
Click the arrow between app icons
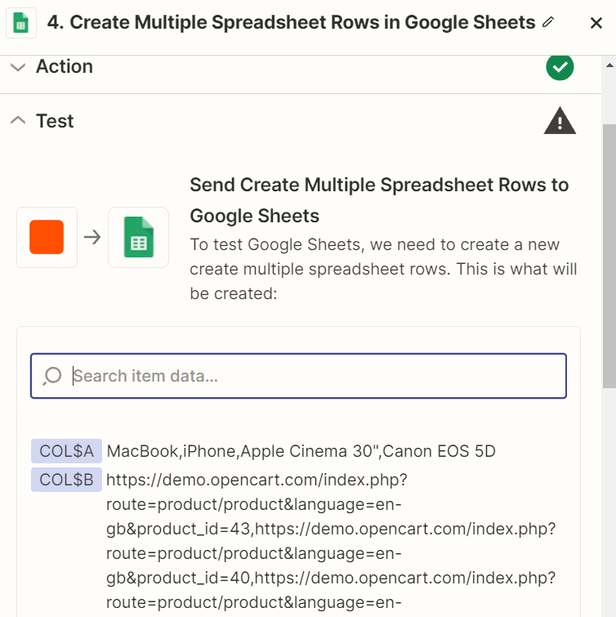[x=92, y=237]
